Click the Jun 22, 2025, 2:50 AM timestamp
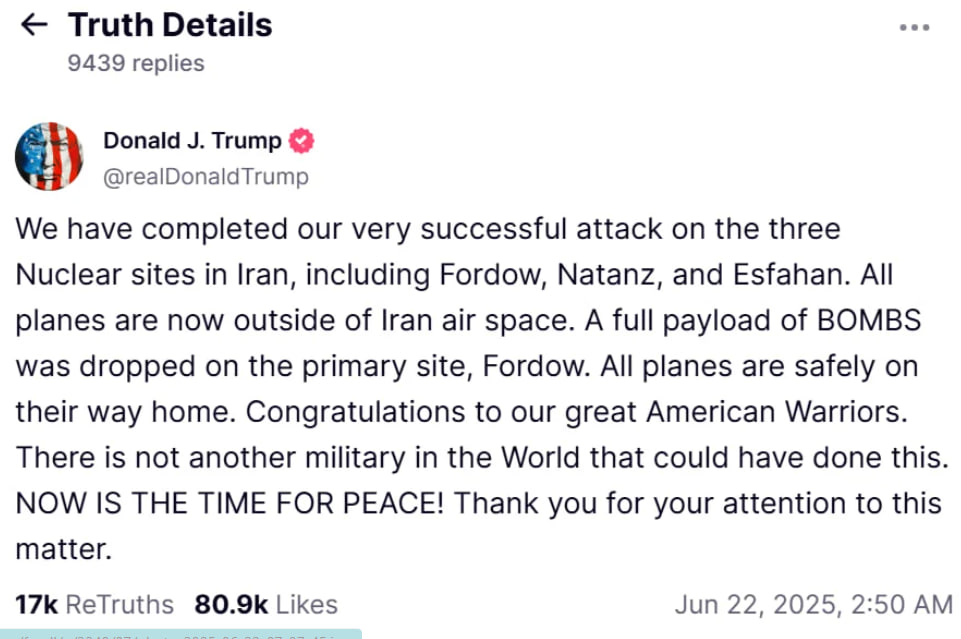The height and width of the screenshot is (639, 961). [813, 605]
